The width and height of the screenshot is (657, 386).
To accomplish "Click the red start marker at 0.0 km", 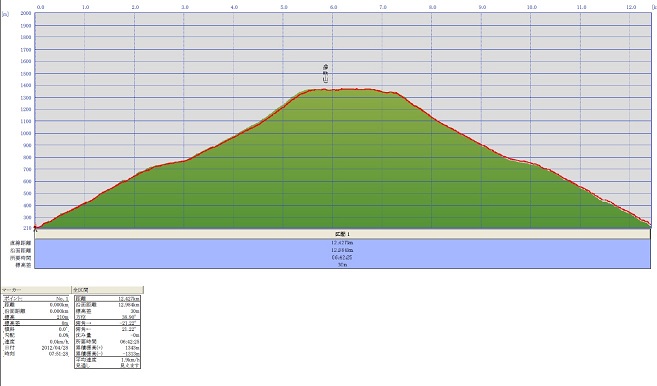I will 35,227.
